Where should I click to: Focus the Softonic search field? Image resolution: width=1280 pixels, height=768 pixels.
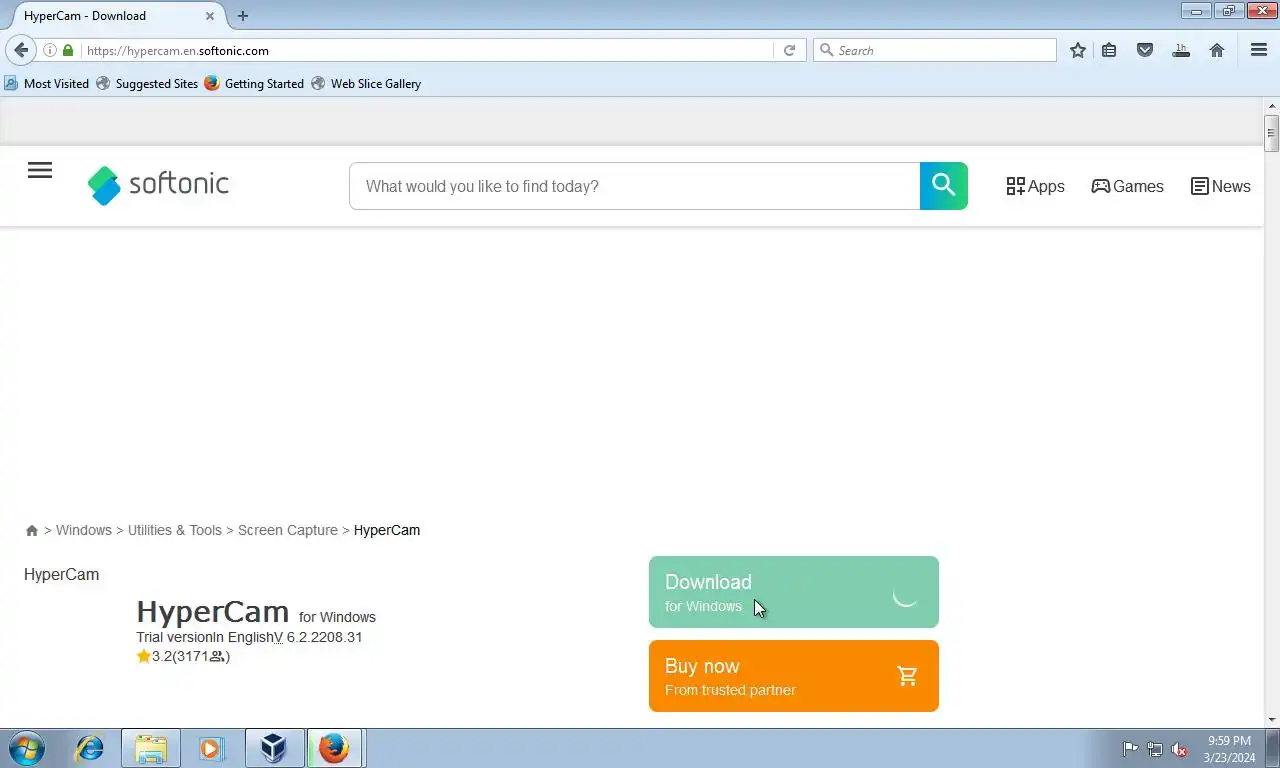[x=634, y=186]
